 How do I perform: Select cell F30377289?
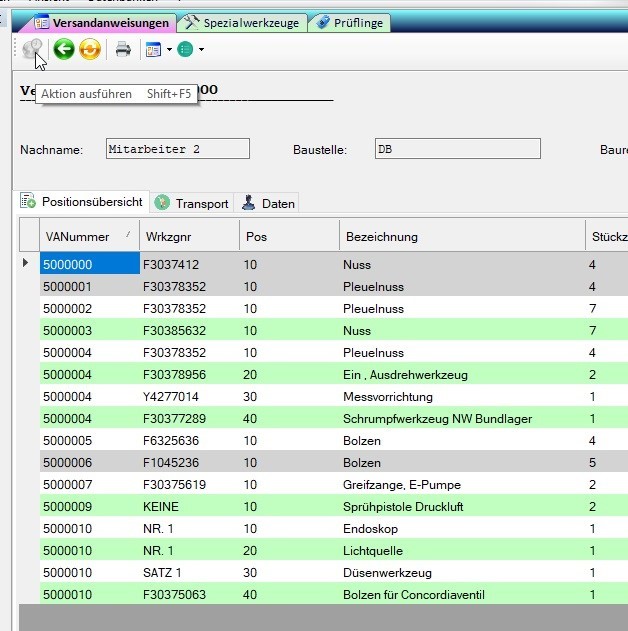coord(189,419)
